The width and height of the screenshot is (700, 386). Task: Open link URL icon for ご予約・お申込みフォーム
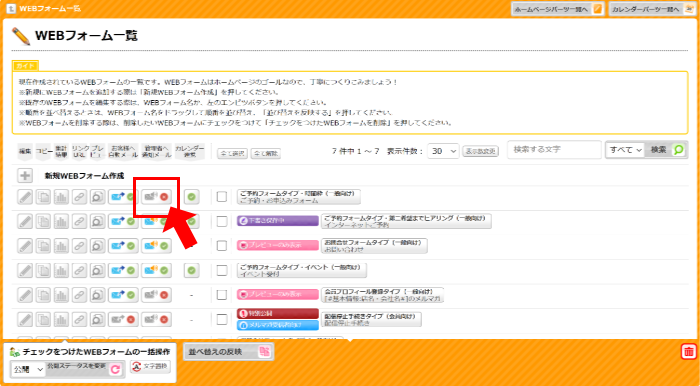click(79, 197)
